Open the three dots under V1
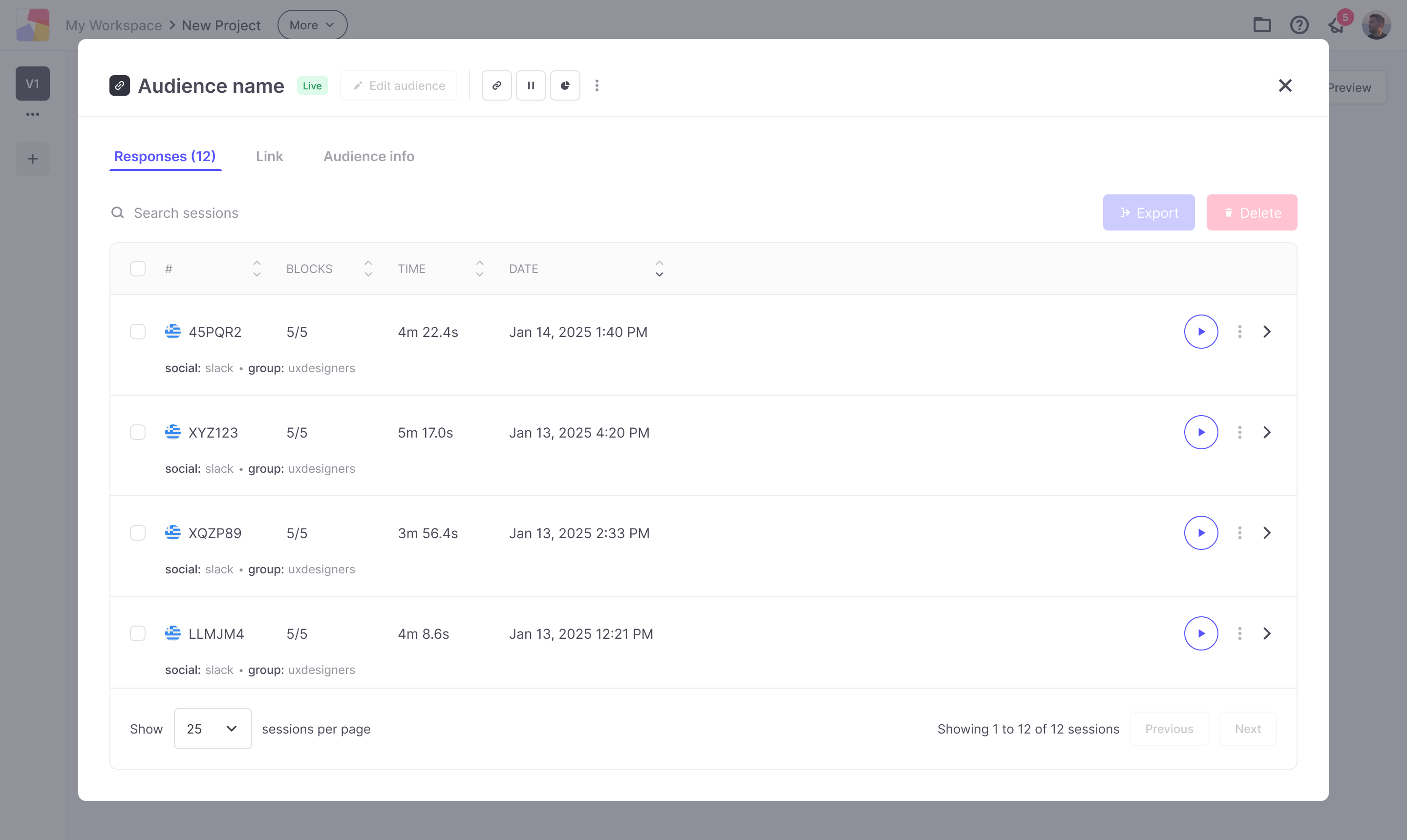Screen dimensions: 1407x840 33,114
